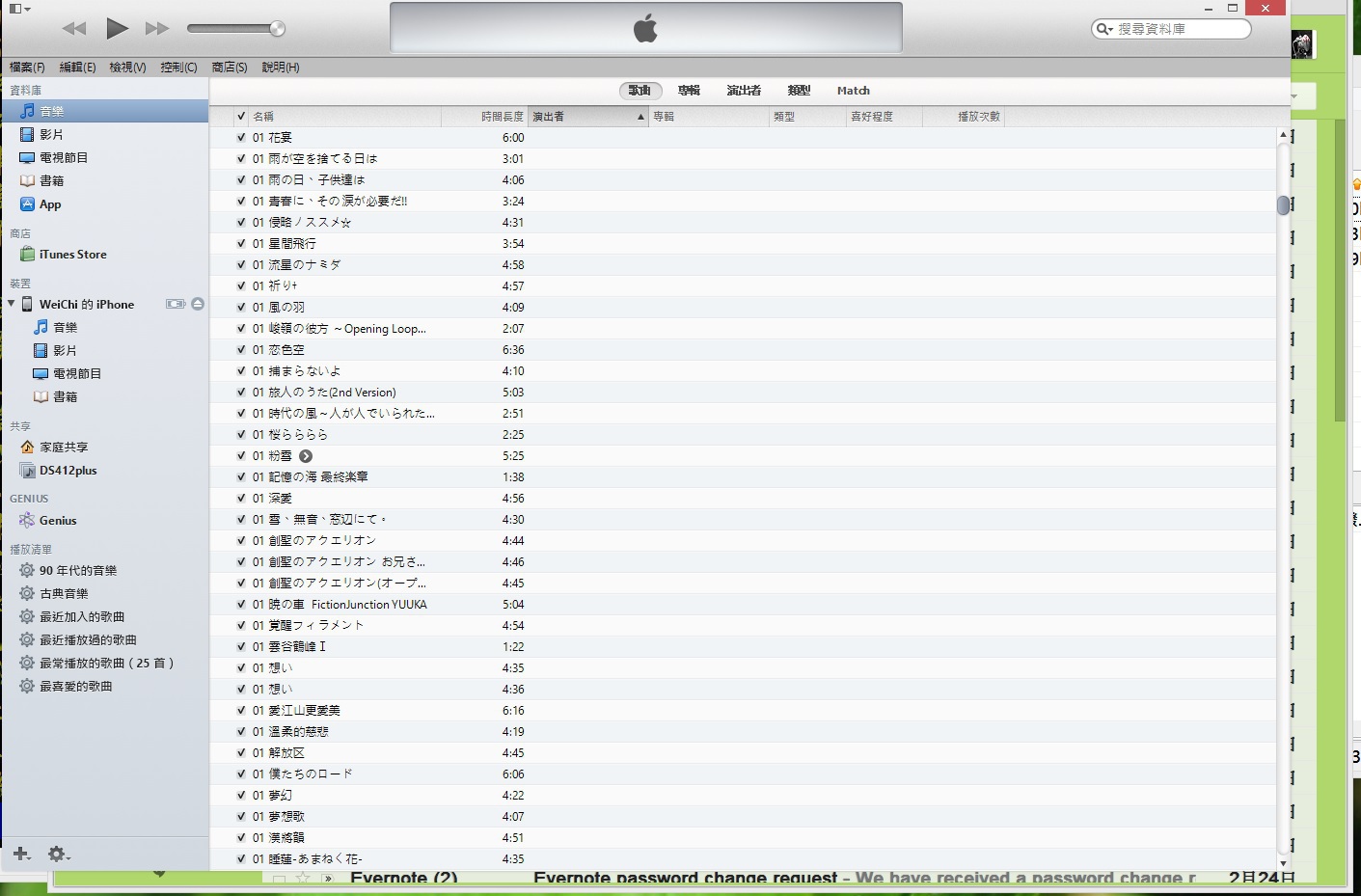The height and width of the screenshot is (896, 1361).
Task: Open the 編輯(E) menu
Action: pos(77,68)
